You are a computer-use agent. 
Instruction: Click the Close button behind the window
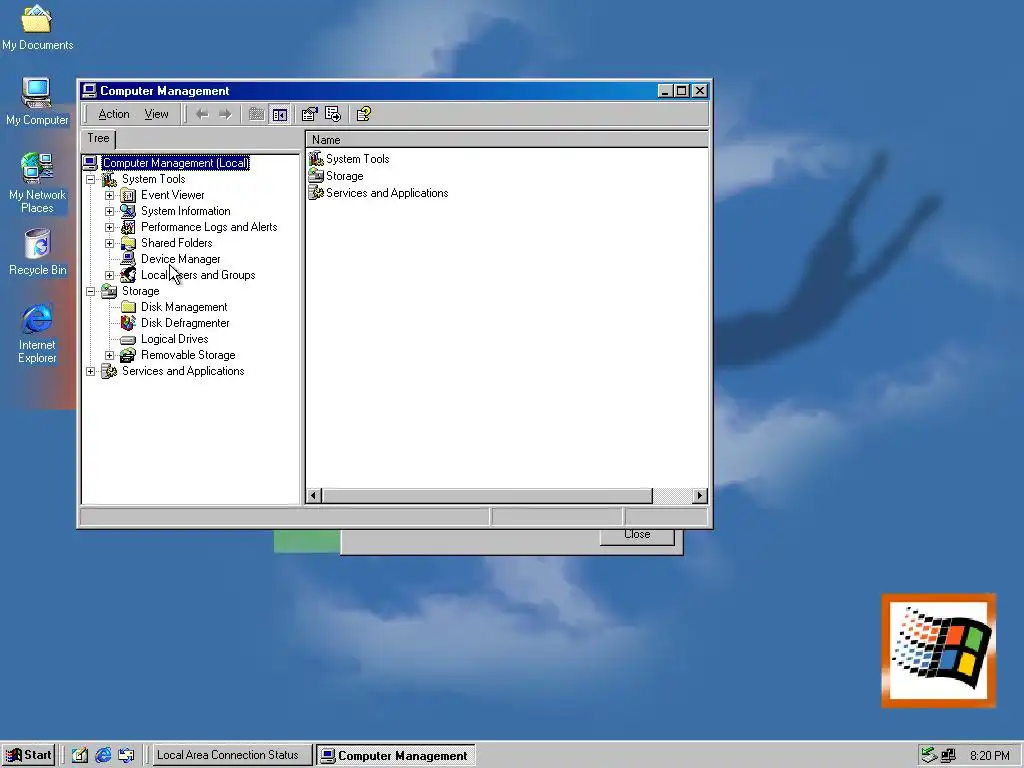(x=637, y=536)
